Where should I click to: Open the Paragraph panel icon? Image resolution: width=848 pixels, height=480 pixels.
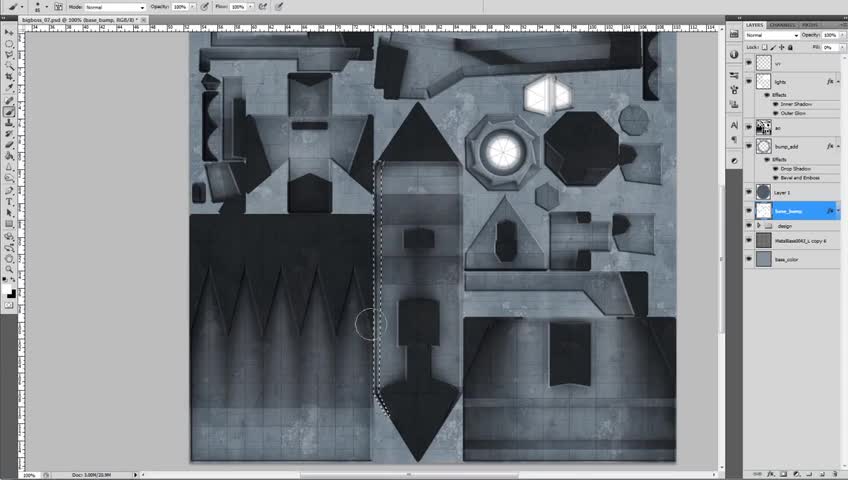click(734, 140)
